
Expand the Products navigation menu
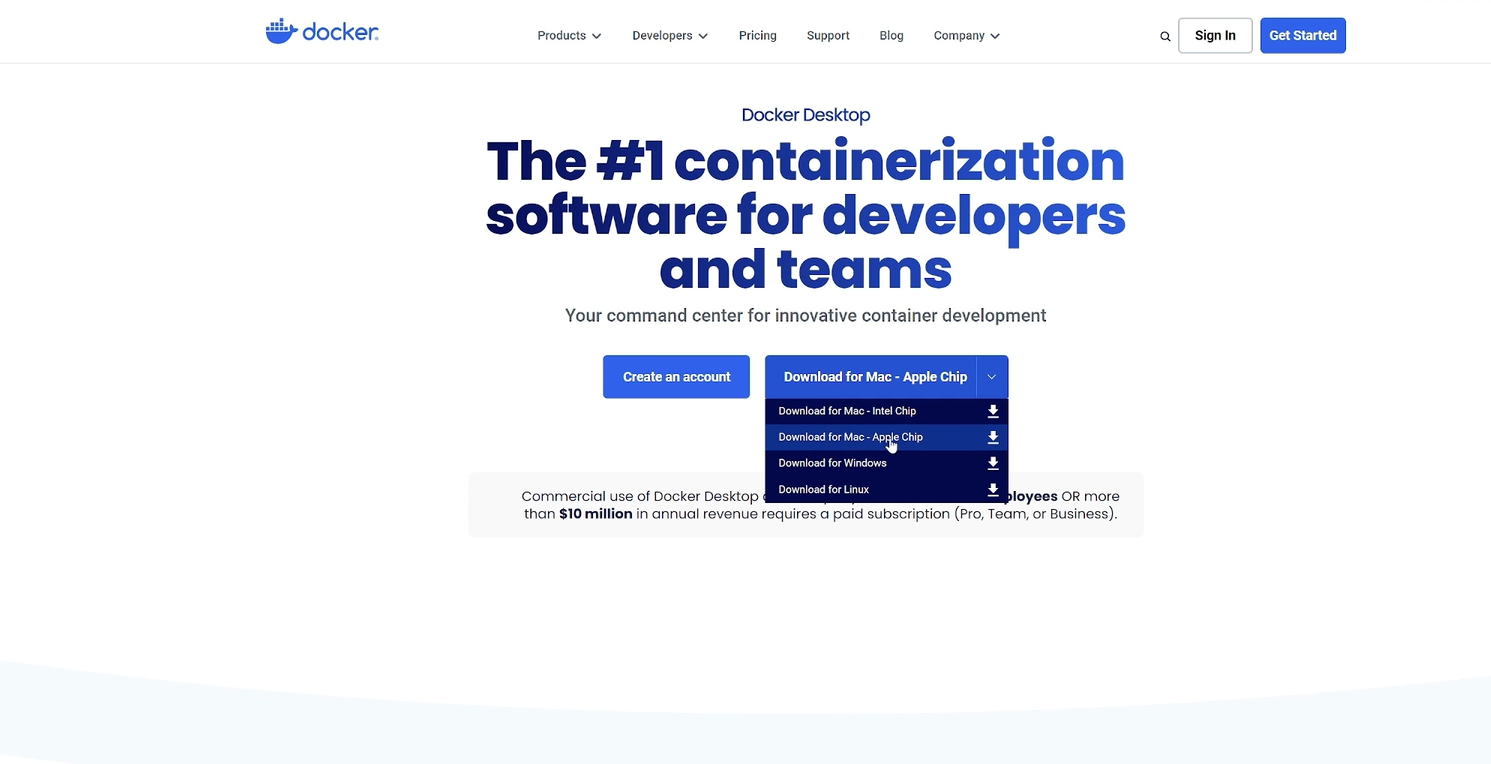pyautogui.click(x=569, y=36)
